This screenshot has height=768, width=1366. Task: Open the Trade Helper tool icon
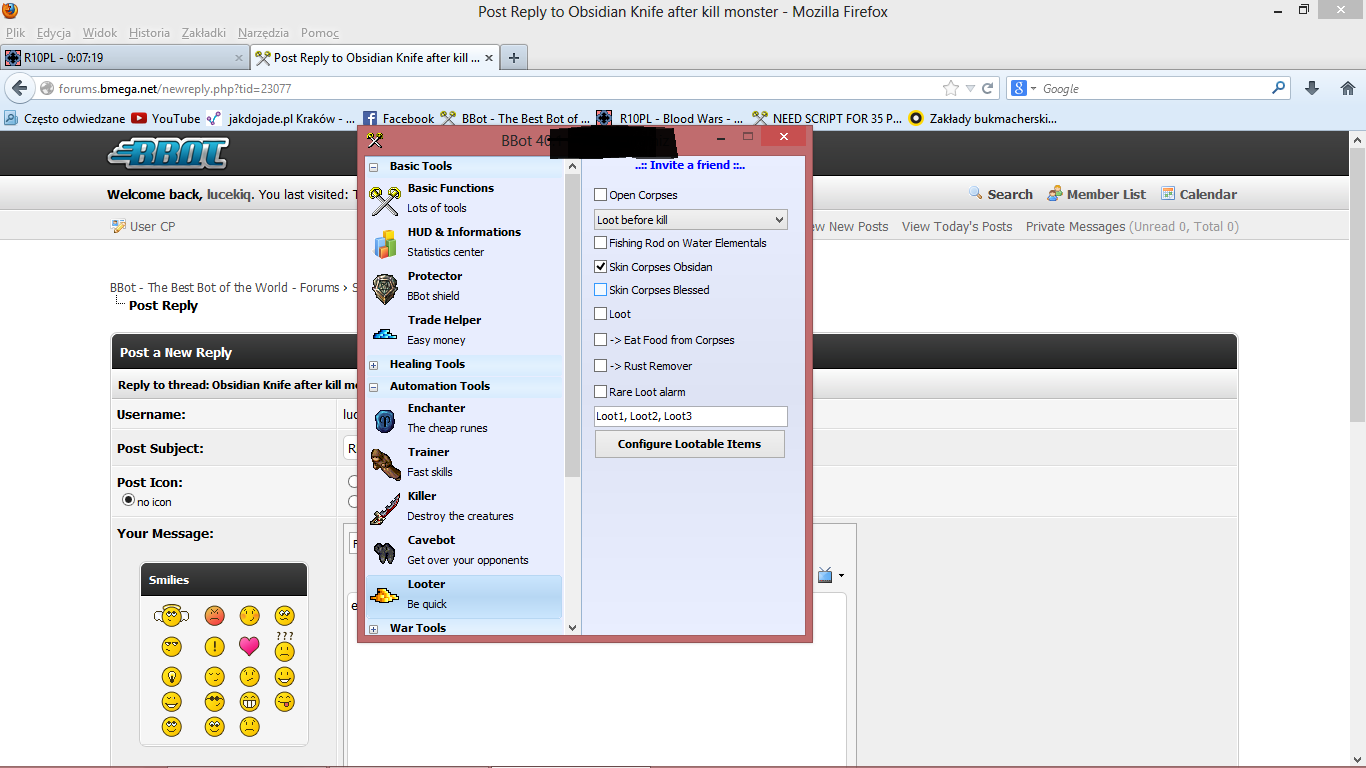tap(385, 332)
